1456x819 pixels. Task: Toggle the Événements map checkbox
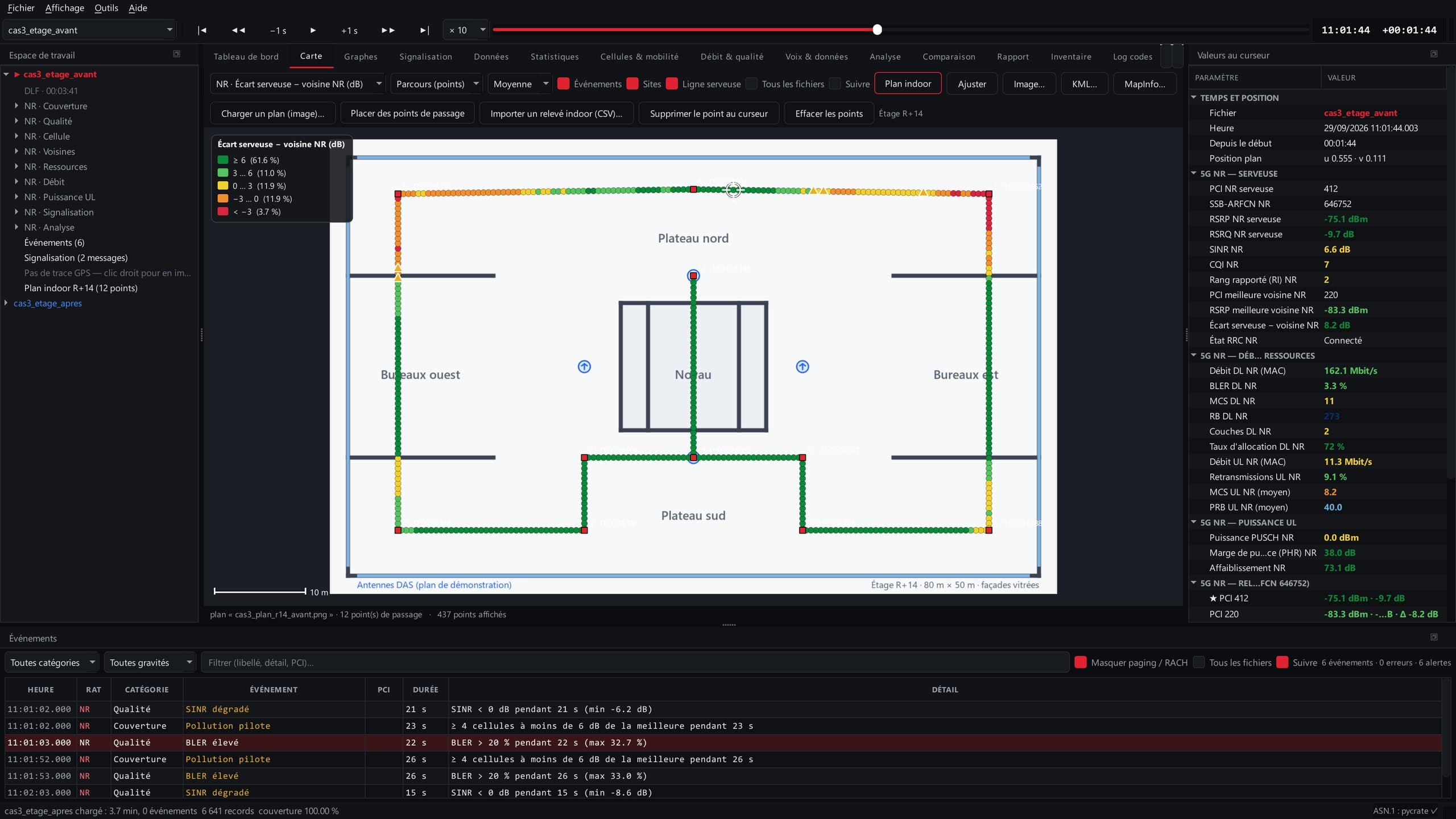pos(564,84)
